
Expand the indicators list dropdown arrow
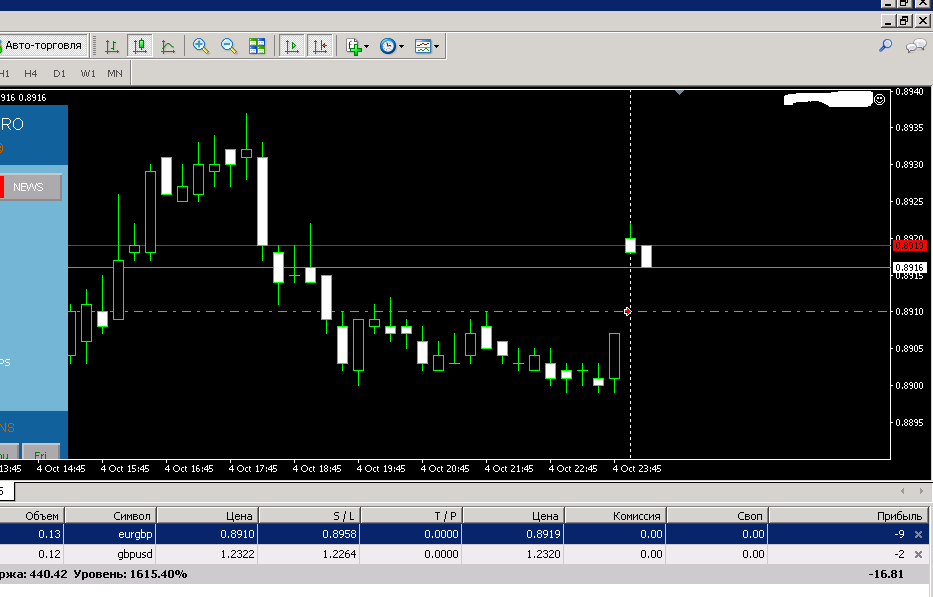pyautogui.click(x=367, y=46)
